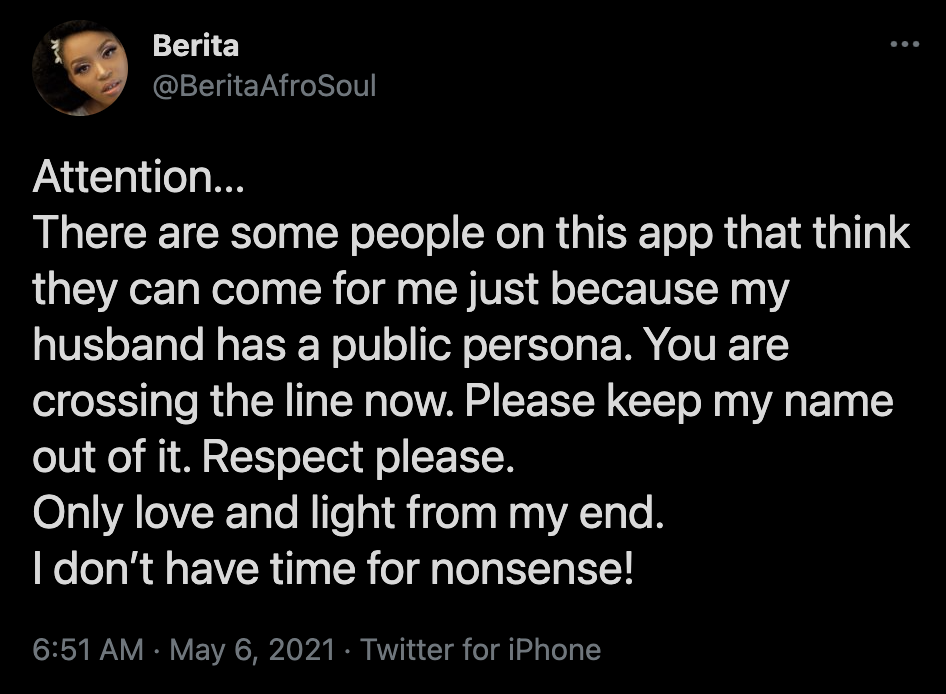
Task: Click the display name Berita
Action: coord(195,46)
